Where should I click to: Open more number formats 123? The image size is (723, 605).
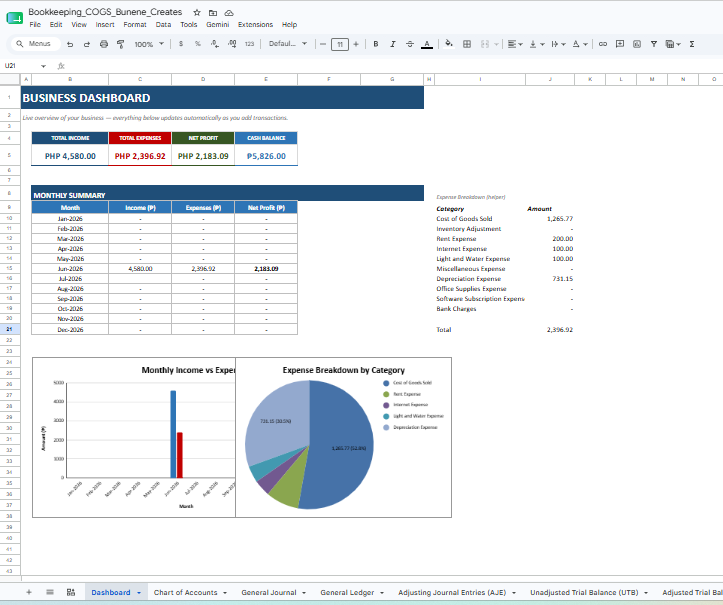(249, 44)
